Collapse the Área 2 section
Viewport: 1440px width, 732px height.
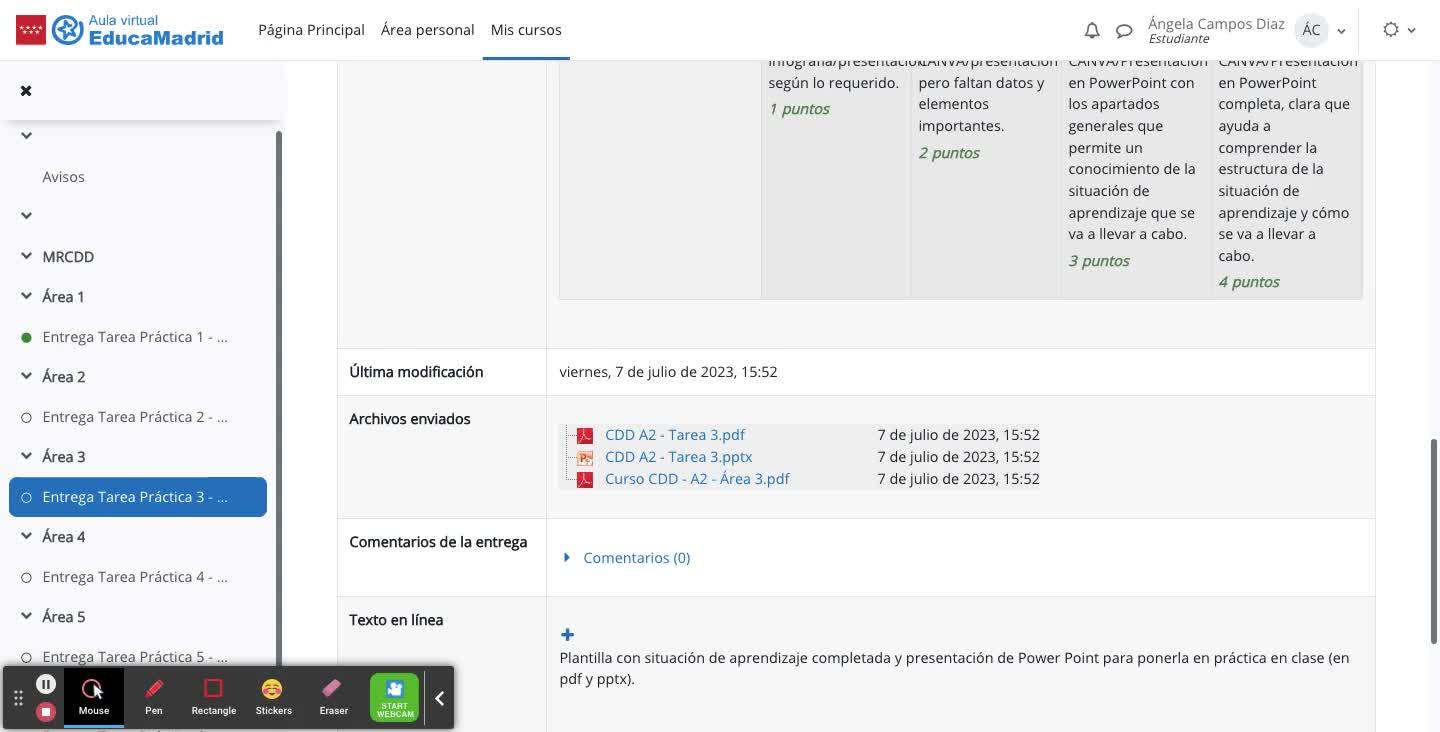click(27, 376)
